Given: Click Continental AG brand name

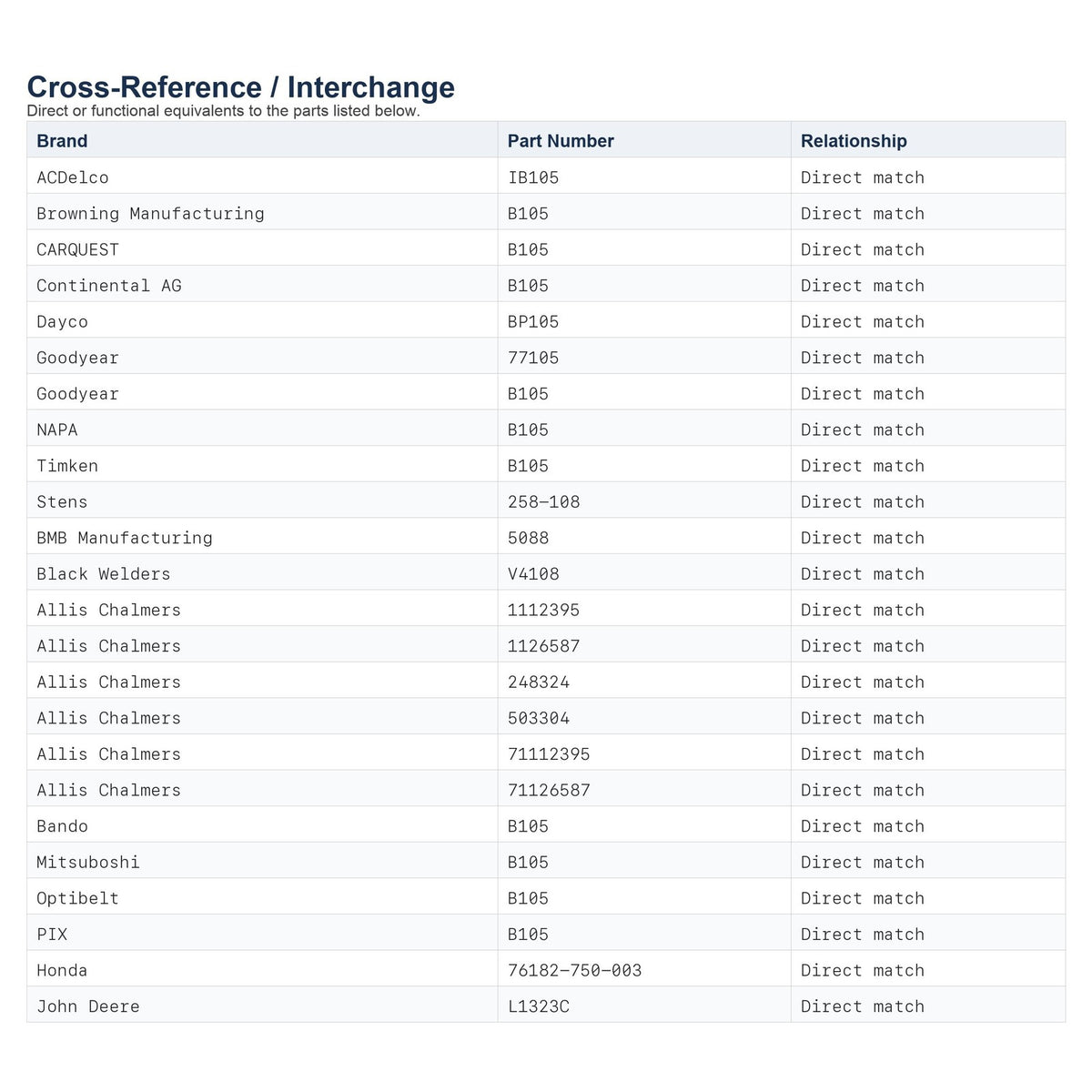Looking at the screenshot, I should pyautogui.click(x=109, y=286).
